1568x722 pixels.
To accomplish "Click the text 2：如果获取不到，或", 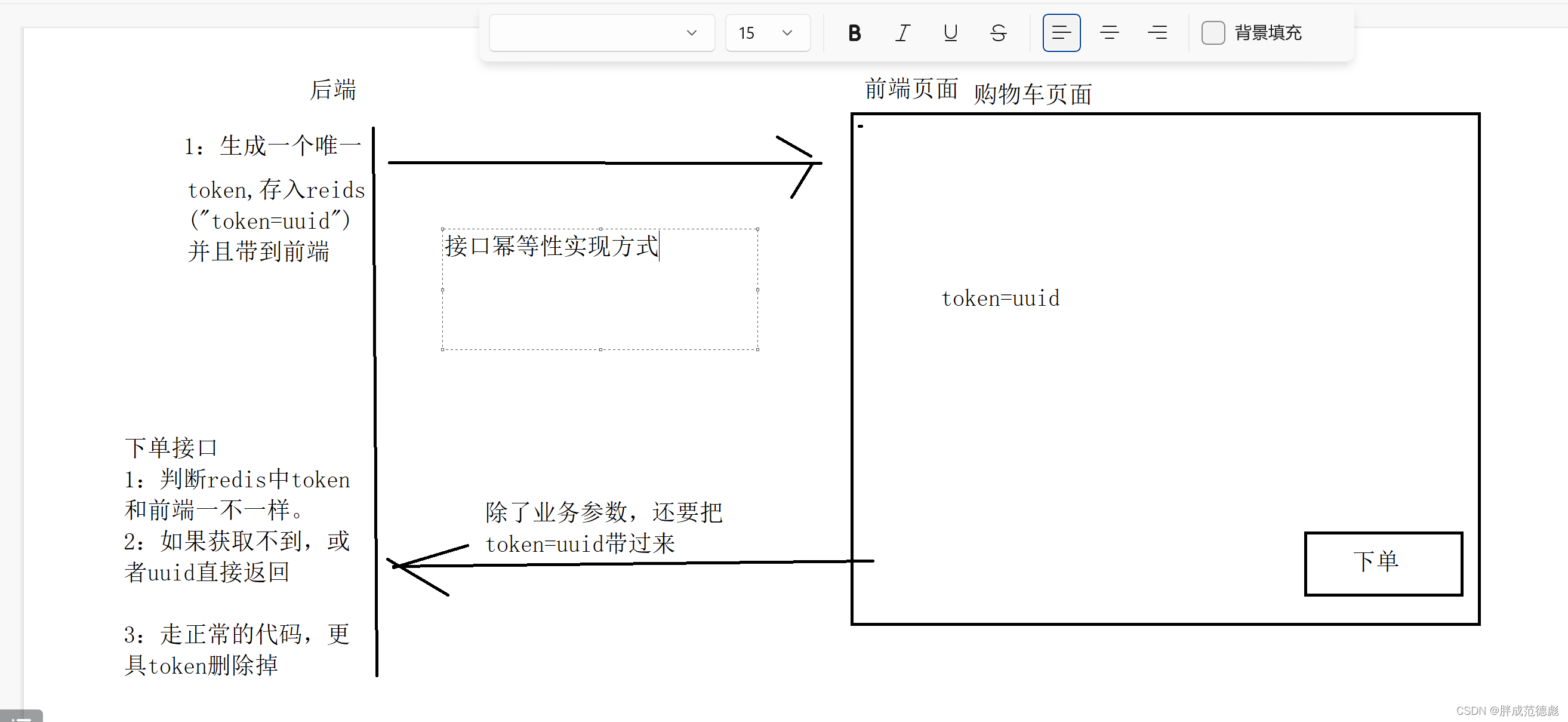I will tap(238, 541).
